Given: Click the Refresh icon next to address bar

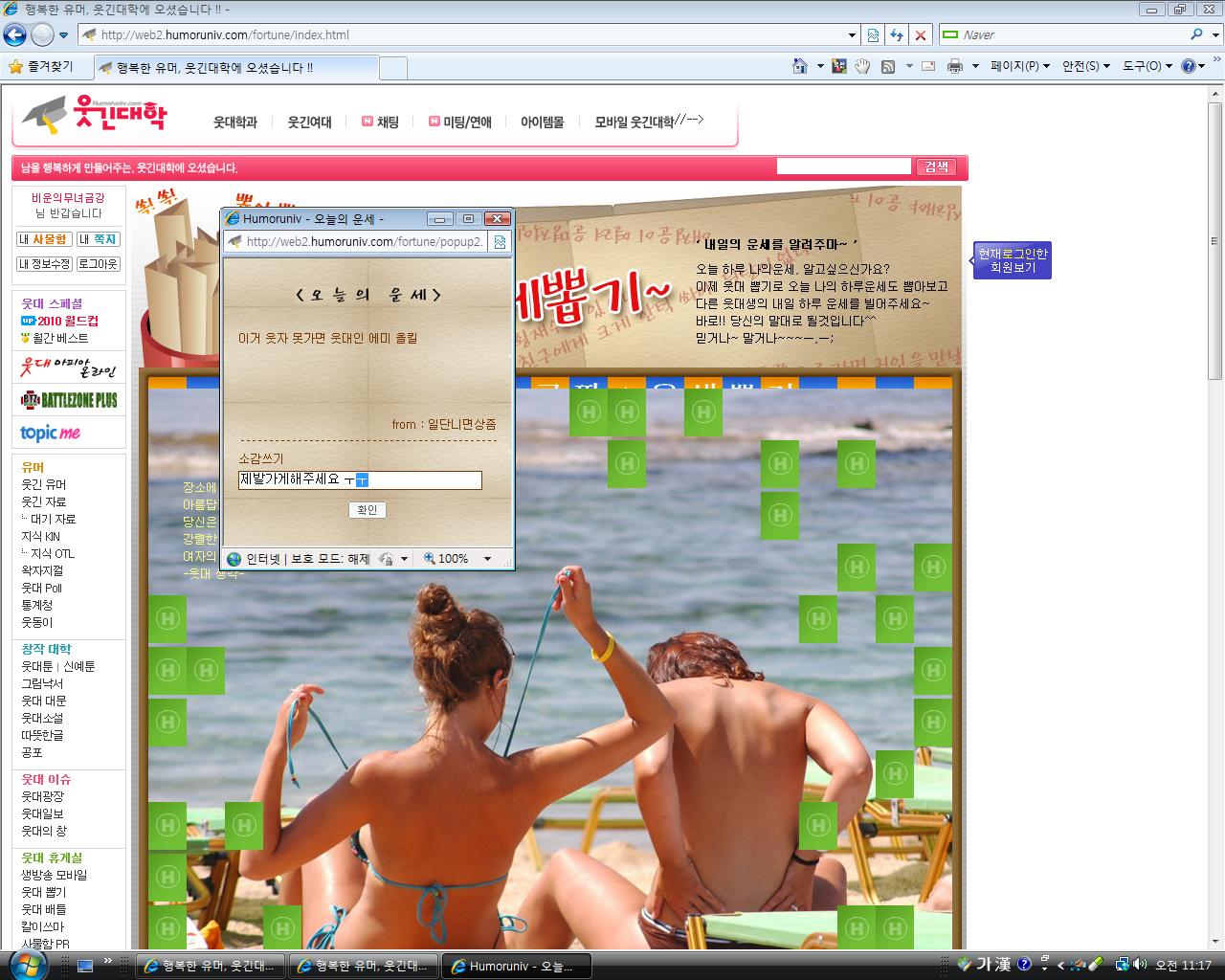Looking at the screenshot, I should coord(897,34).
